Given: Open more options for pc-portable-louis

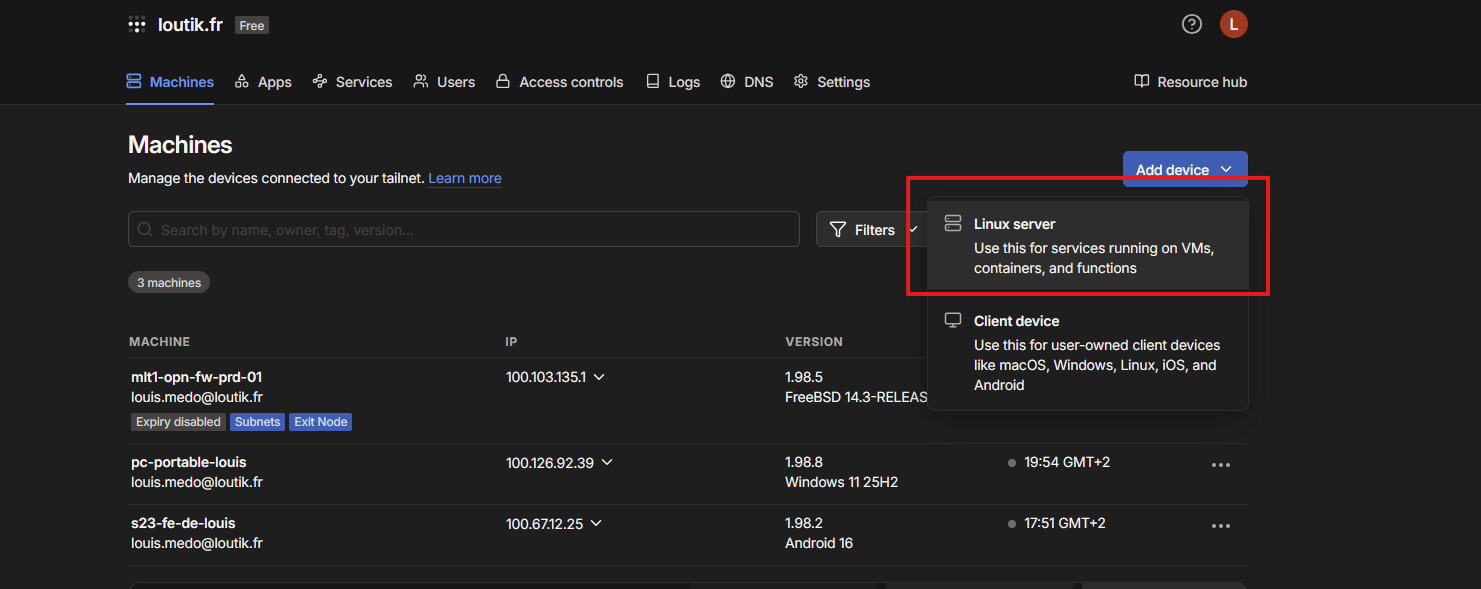Looking at the screenshot, I should tap(1221, 465).
